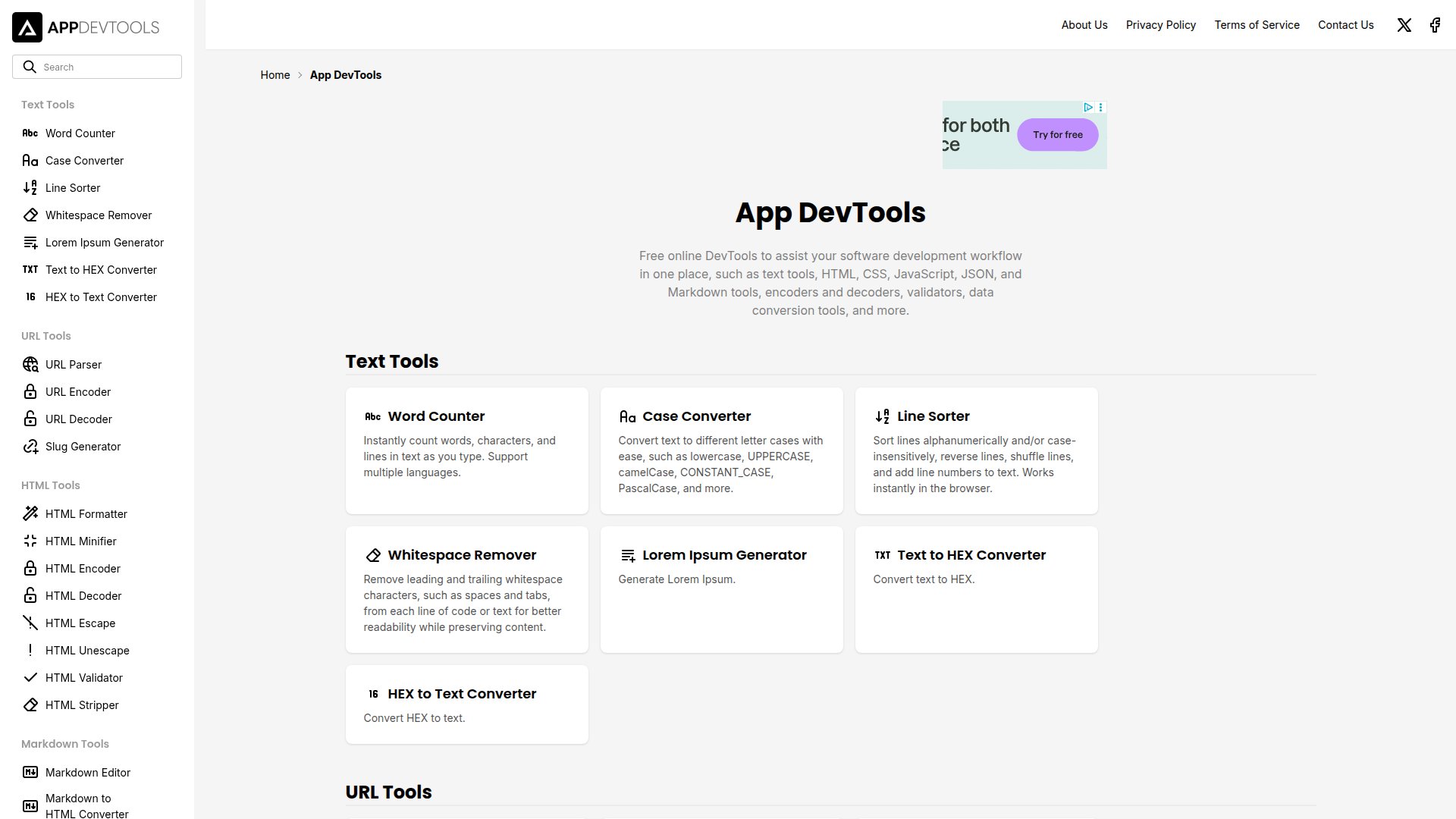Click the URL Parser globe icon
This screenshot has width=1456, height=819.
30,365
